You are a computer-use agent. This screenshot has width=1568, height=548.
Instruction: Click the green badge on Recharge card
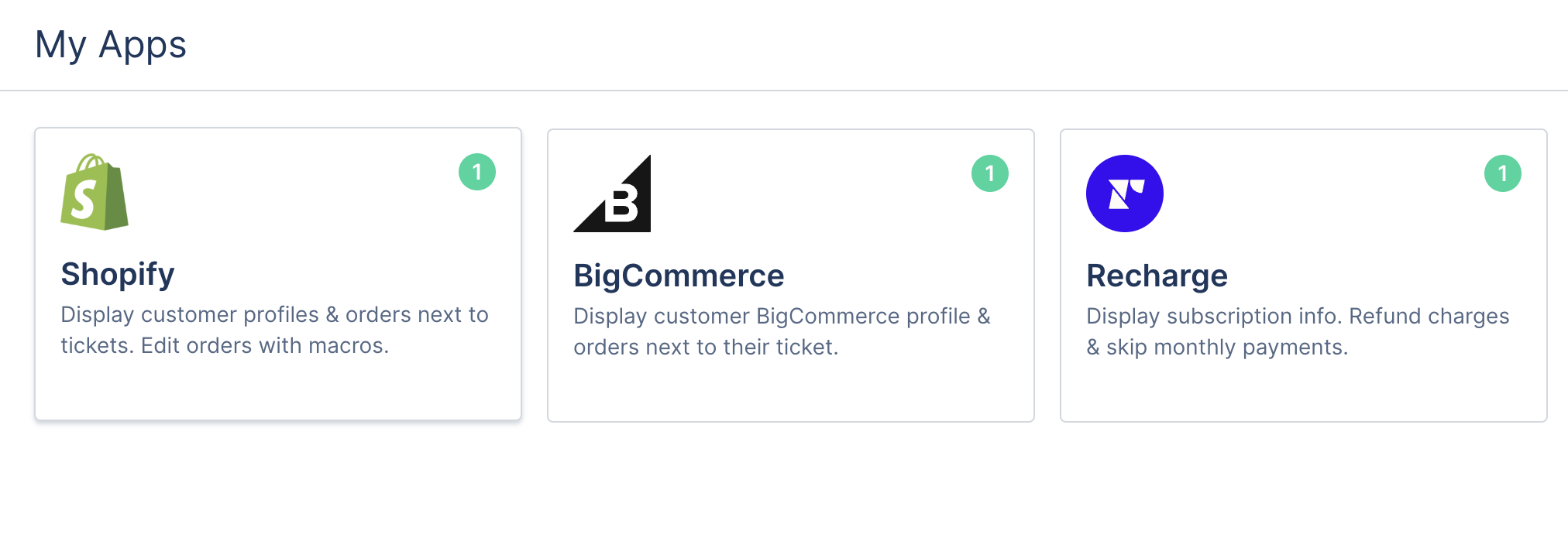click(x=1502, y=173)
